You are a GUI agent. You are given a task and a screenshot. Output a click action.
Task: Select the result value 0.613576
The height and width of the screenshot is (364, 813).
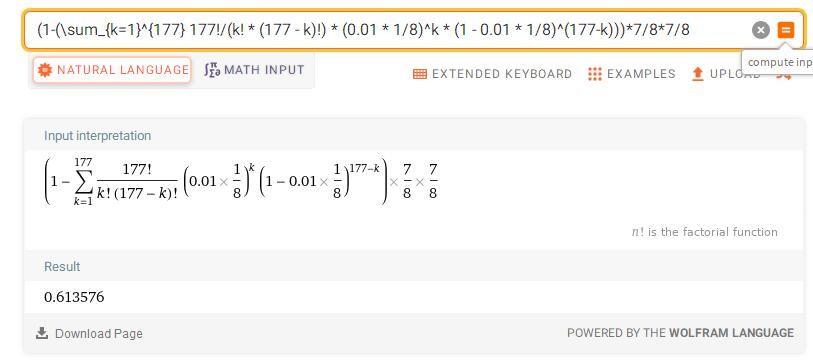[74, 297]
